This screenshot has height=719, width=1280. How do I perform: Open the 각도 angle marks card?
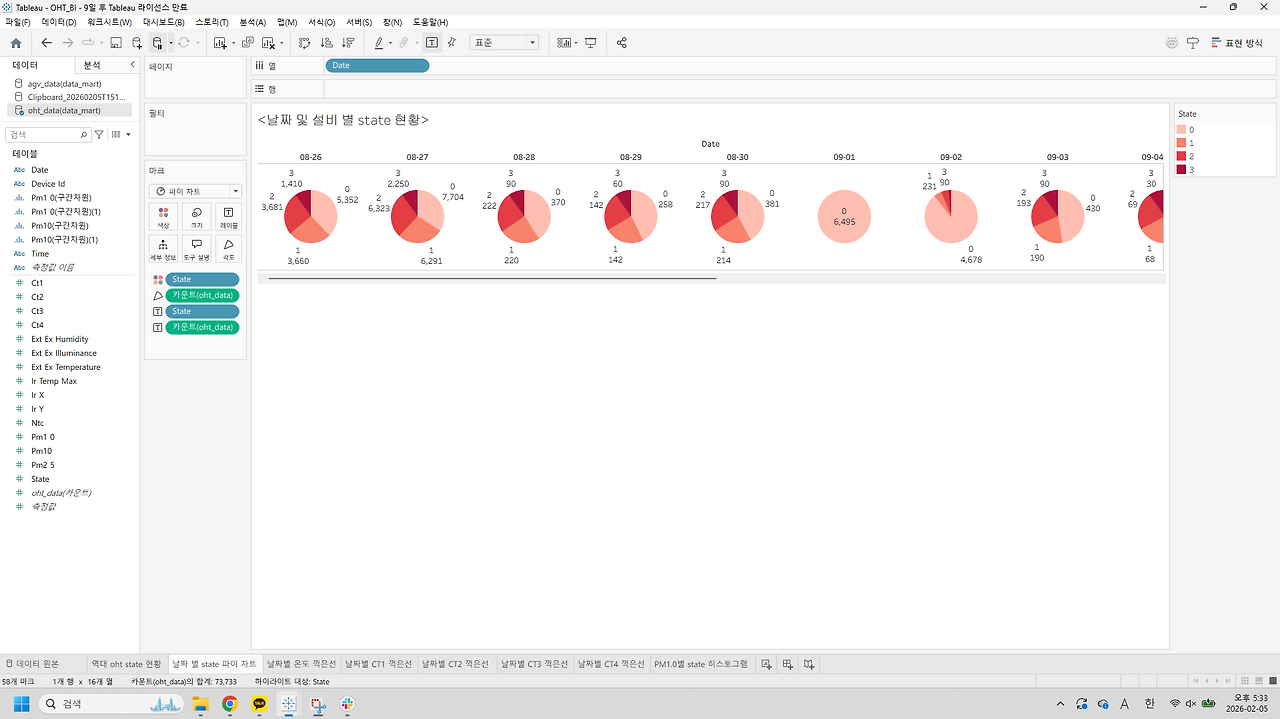pyautogui.click(x=229, y=249)
